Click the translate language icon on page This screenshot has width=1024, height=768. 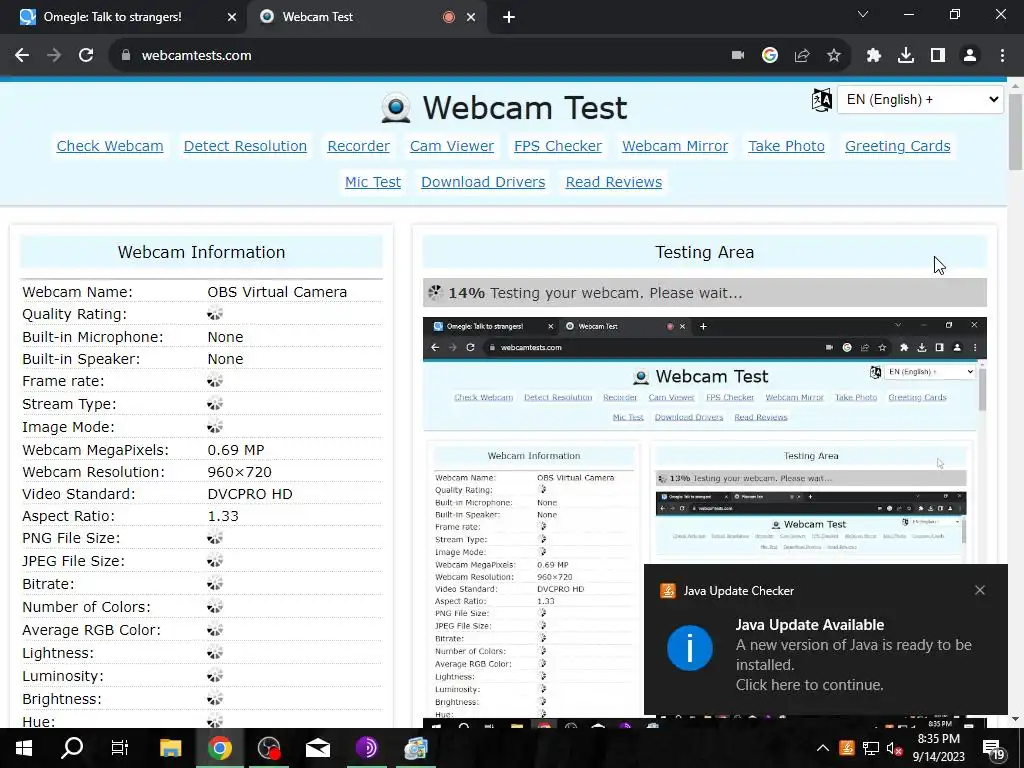click(x=822, y=100)
